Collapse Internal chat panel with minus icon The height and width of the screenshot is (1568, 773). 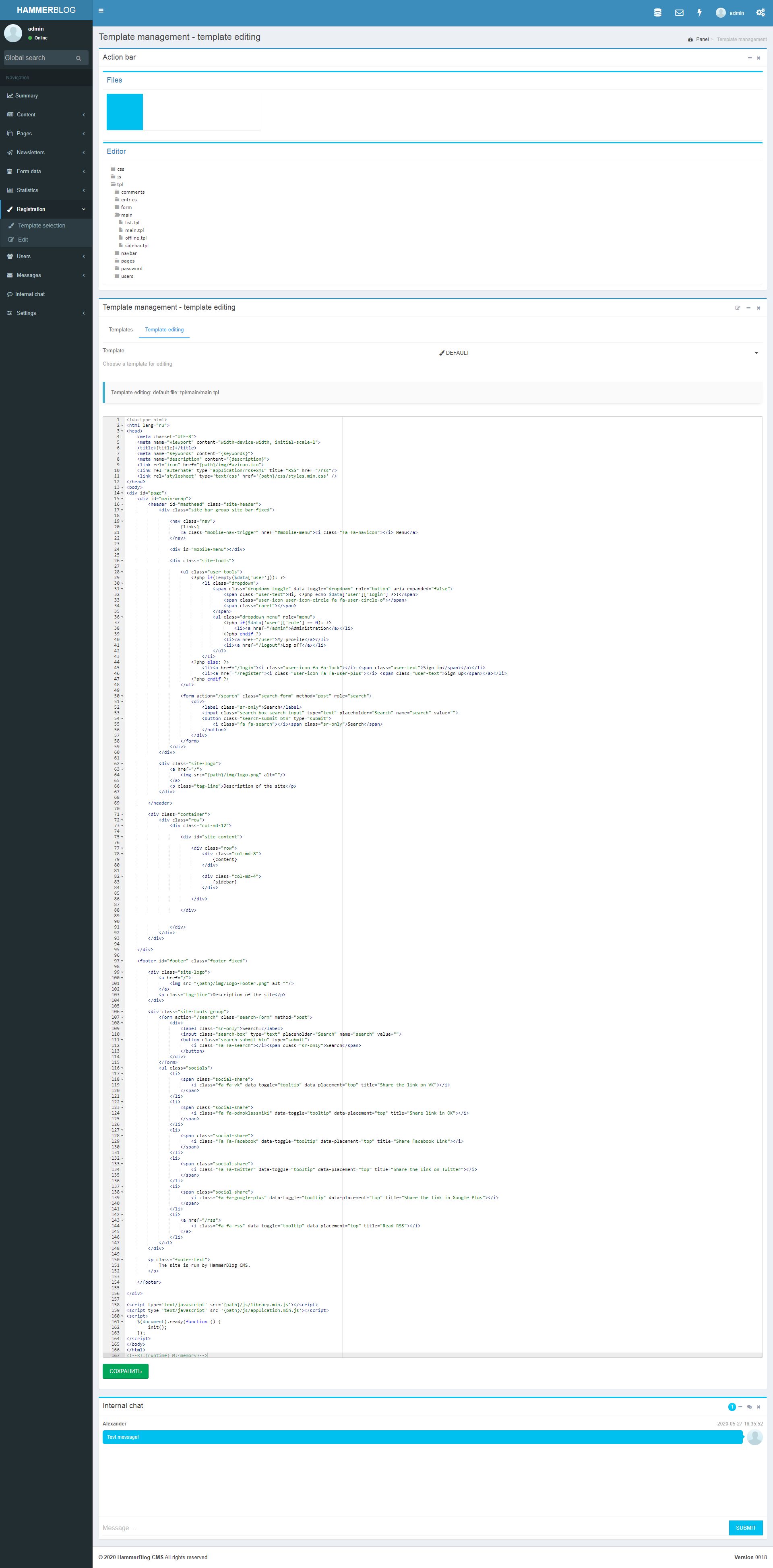pos(740,1407)
